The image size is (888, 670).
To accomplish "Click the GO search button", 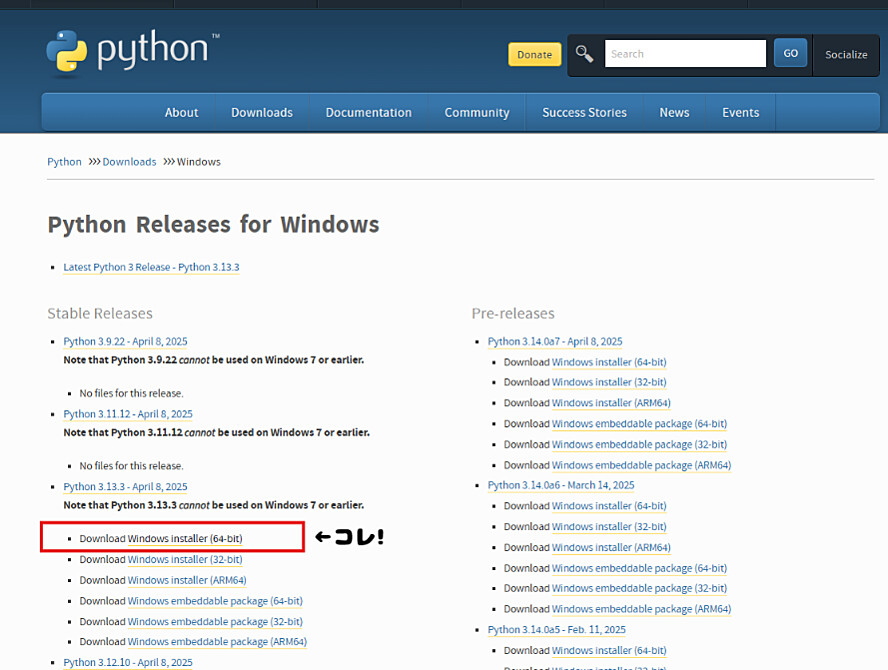I will 790,53.
